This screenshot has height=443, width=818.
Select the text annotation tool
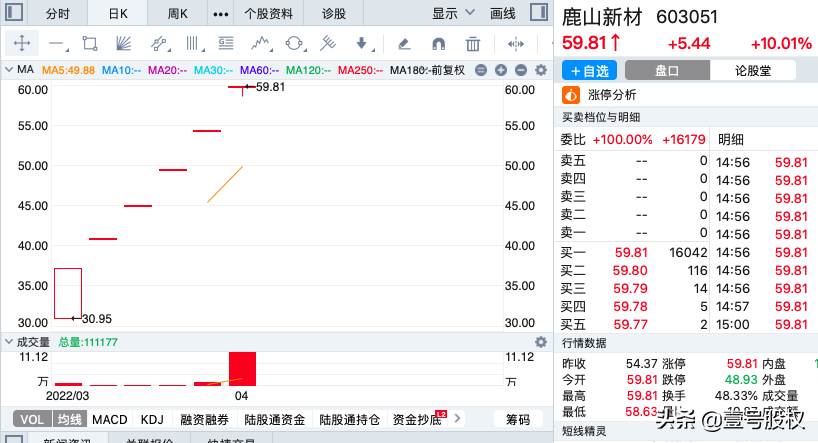226,43
